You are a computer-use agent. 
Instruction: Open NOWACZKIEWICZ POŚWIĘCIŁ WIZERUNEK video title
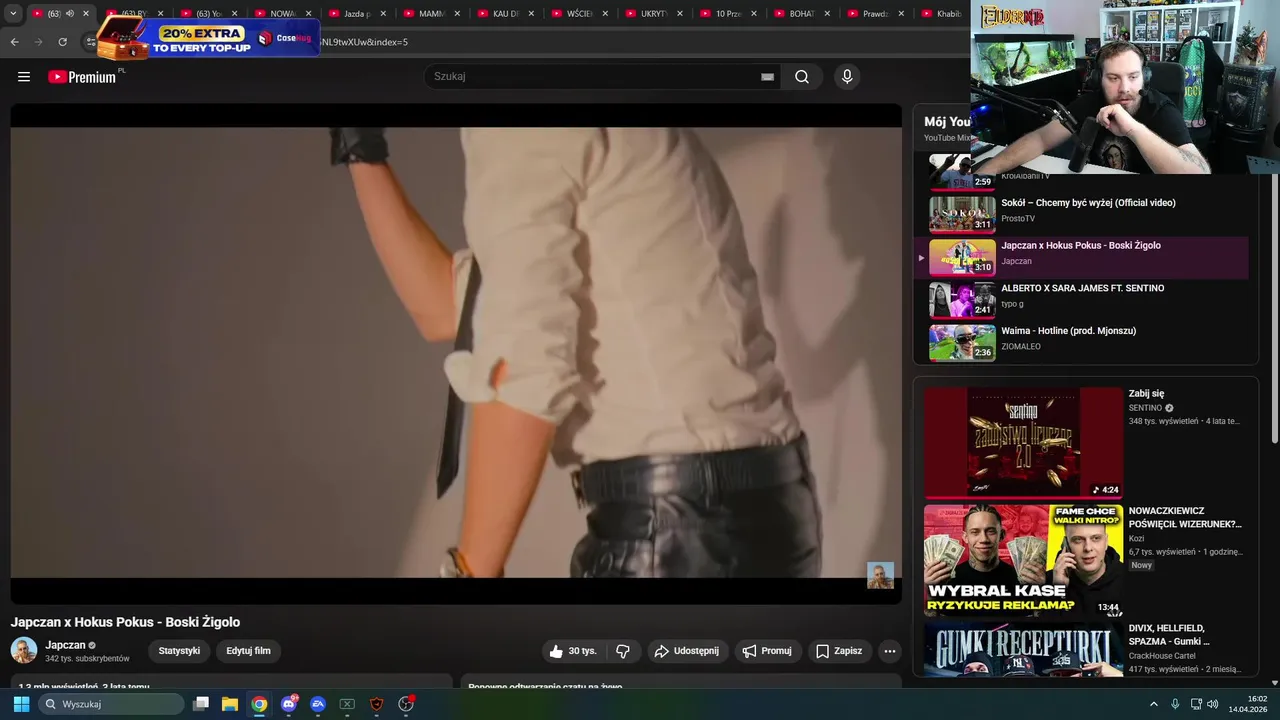(x=1185, y=517)
